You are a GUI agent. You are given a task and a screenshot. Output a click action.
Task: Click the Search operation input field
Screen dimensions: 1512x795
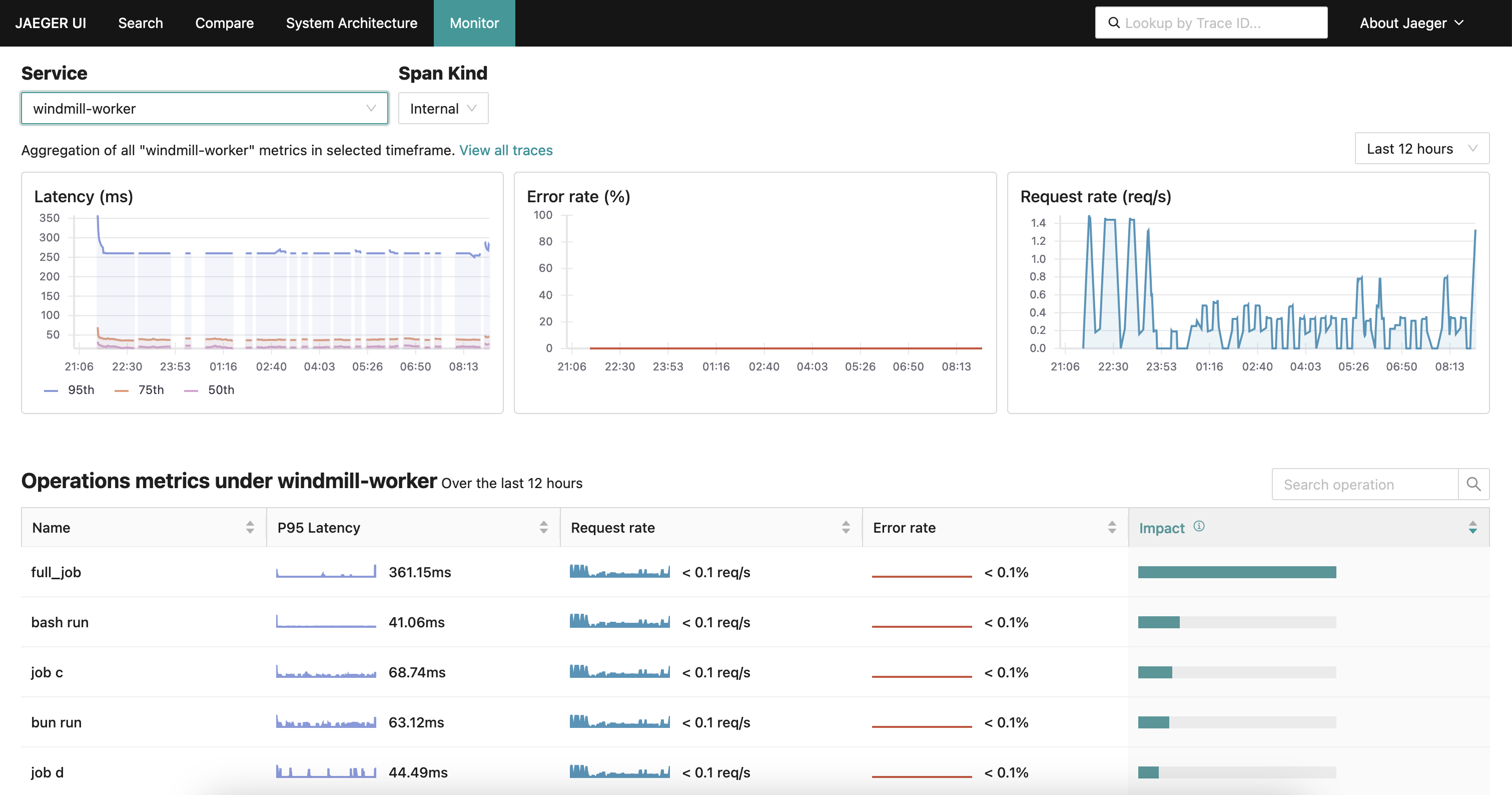click(1364, 483)
